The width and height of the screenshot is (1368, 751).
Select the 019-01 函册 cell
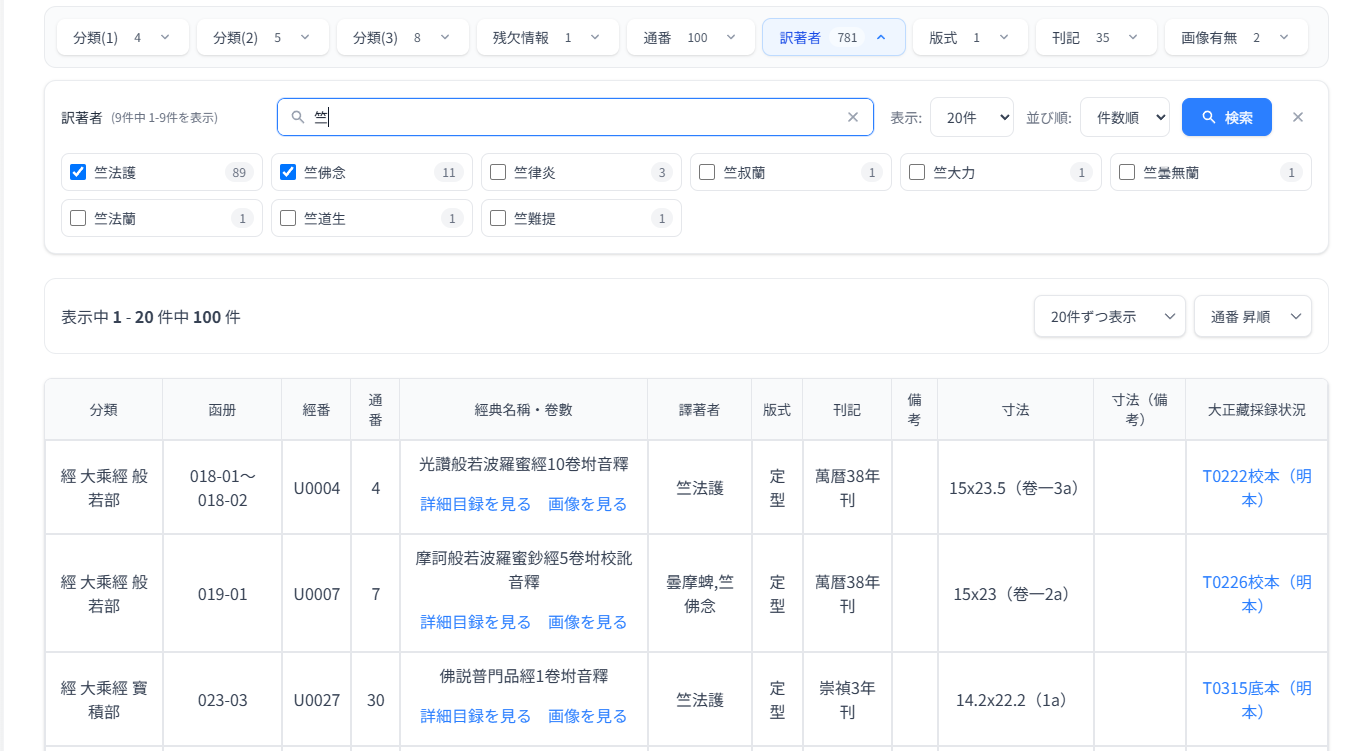[222, 594]
